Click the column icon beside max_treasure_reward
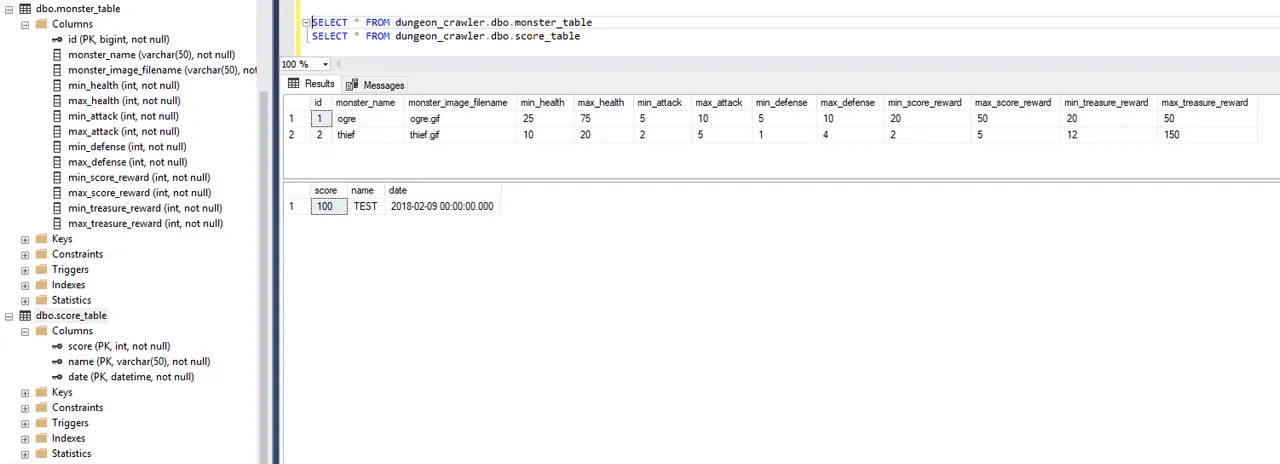The height and width of the screenshot is (464, 1280). click(x=57, y=223)
